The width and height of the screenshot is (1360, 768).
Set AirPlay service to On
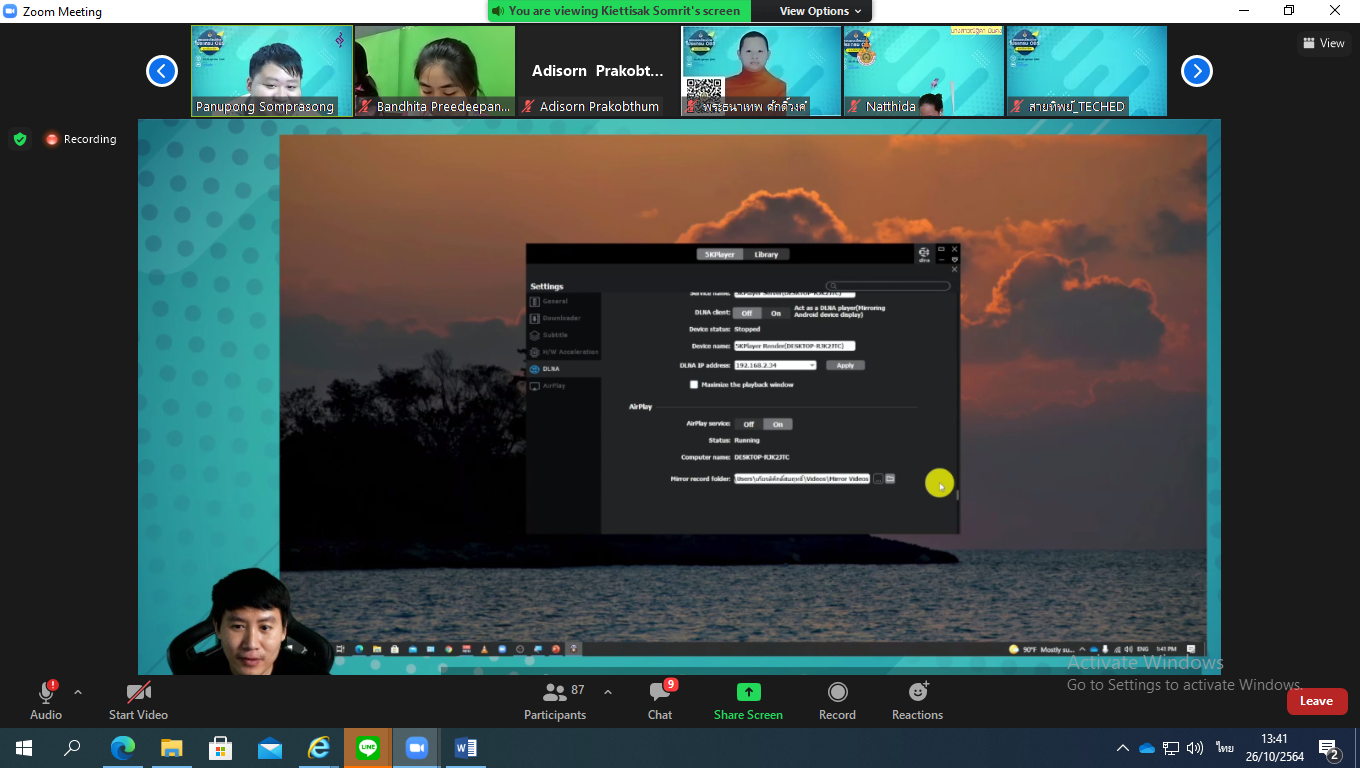tap(778, 424)
